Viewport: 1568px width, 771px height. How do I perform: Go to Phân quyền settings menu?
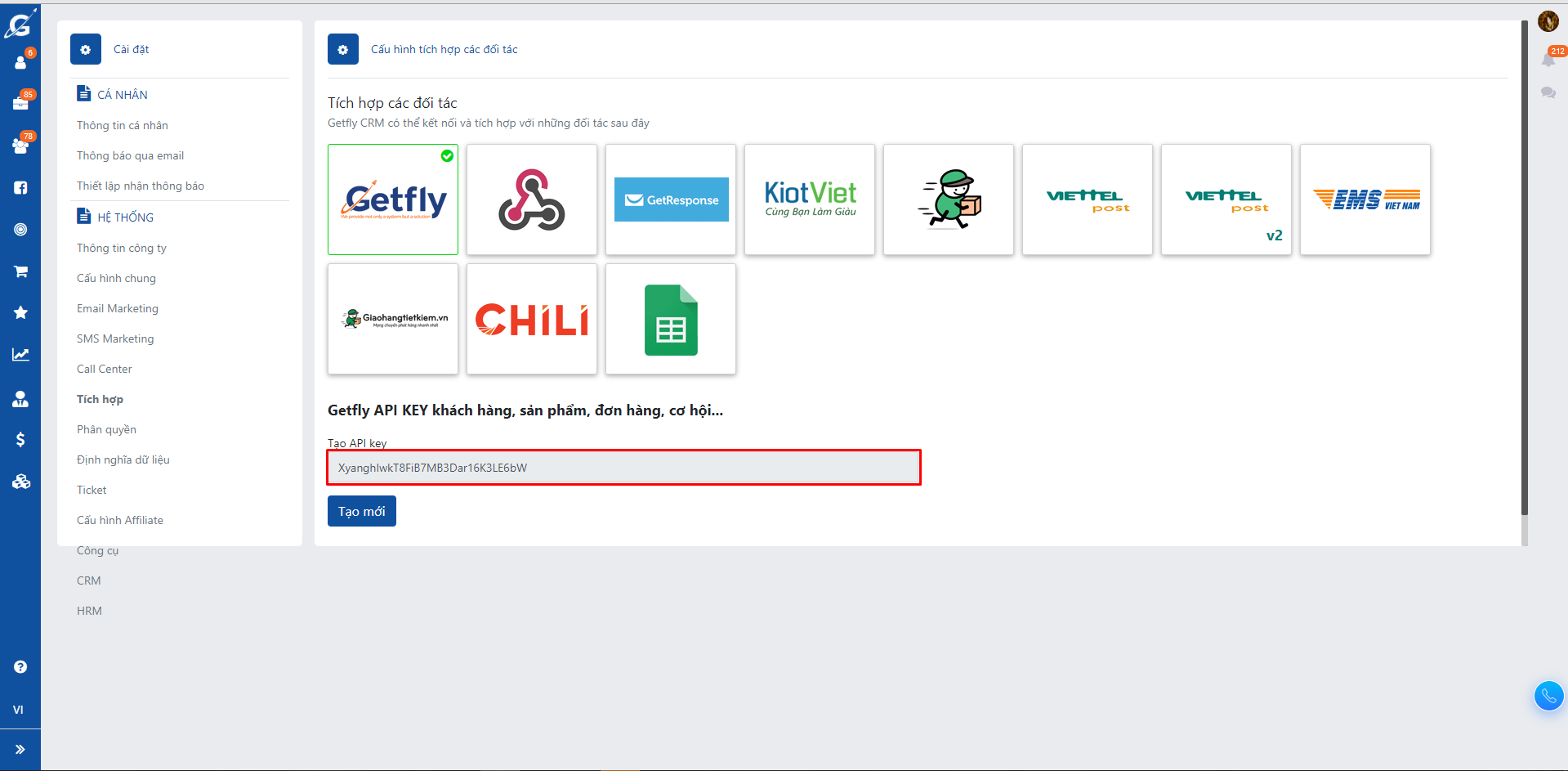[x=106, y=429]
